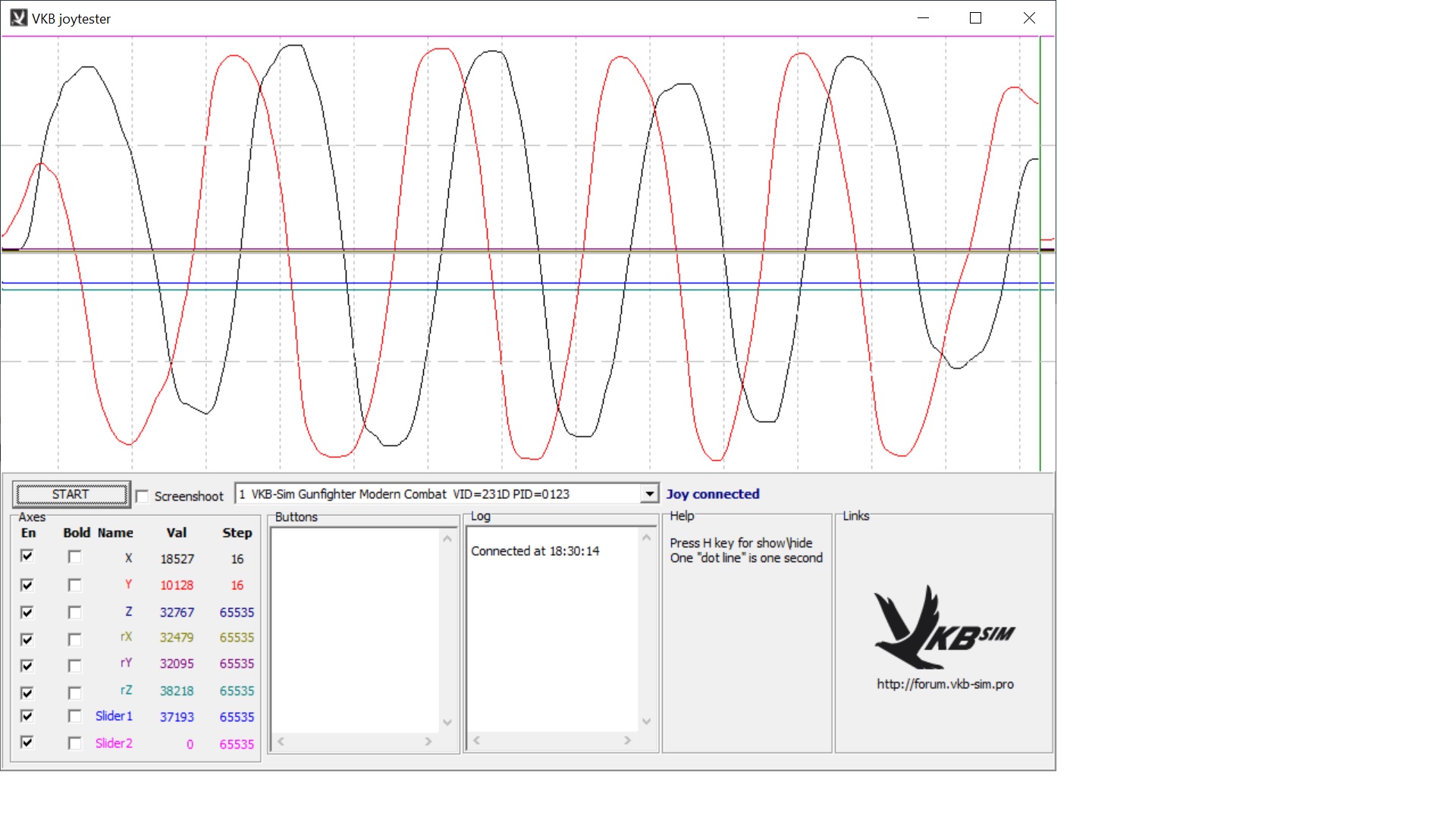Click the rX axis value 32479
Viewport: 1456px width, 819px height.
[177, 638]
